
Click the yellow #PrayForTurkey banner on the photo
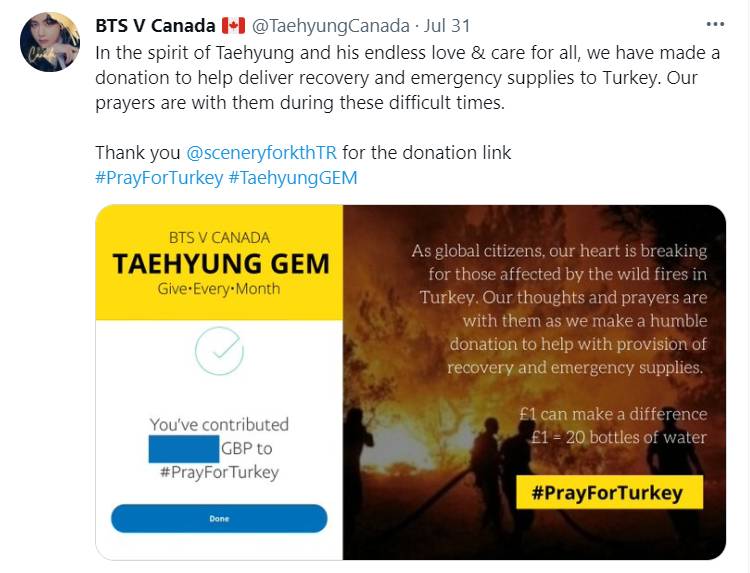click(x=610, y=493)
